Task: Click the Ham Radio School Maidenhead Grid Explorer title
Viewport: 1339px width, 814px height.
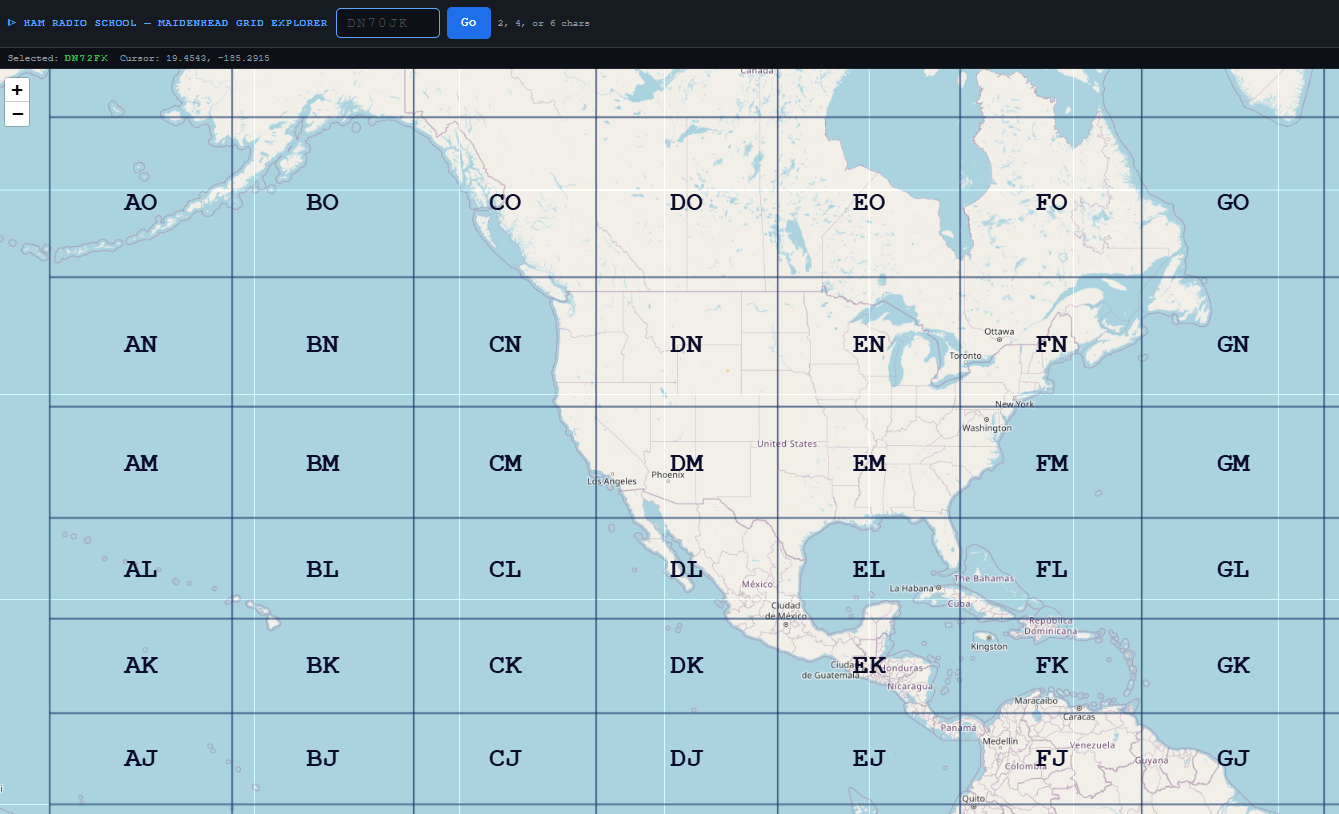Action: pyautogui.click(x=167, y=23)
